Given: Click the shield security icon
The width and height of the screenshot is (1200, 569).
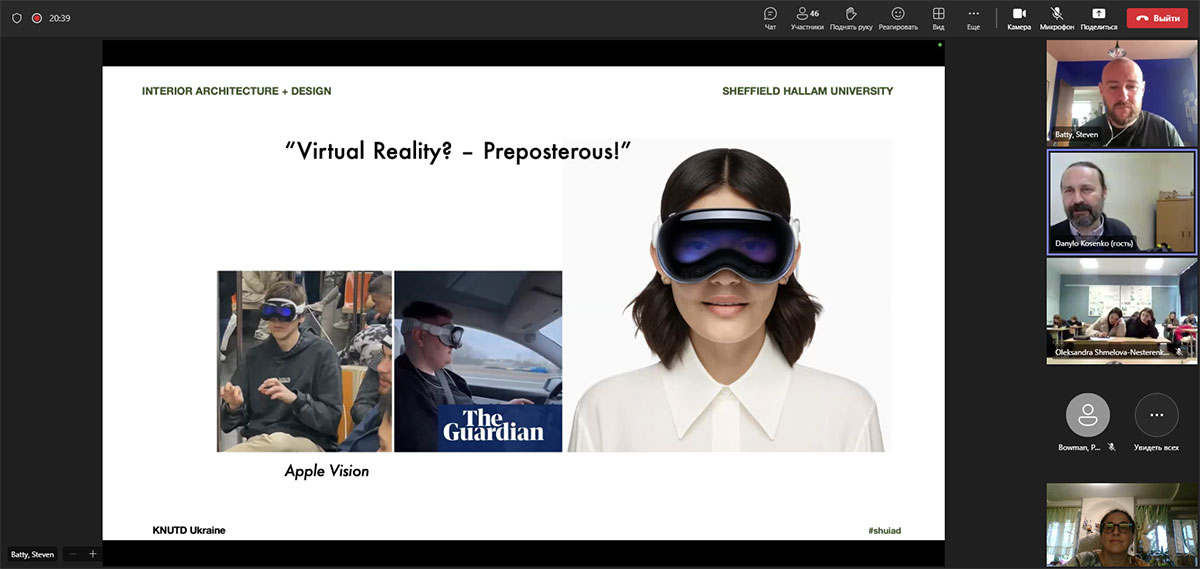Looking at the screenshot, I should click(16, 18).
